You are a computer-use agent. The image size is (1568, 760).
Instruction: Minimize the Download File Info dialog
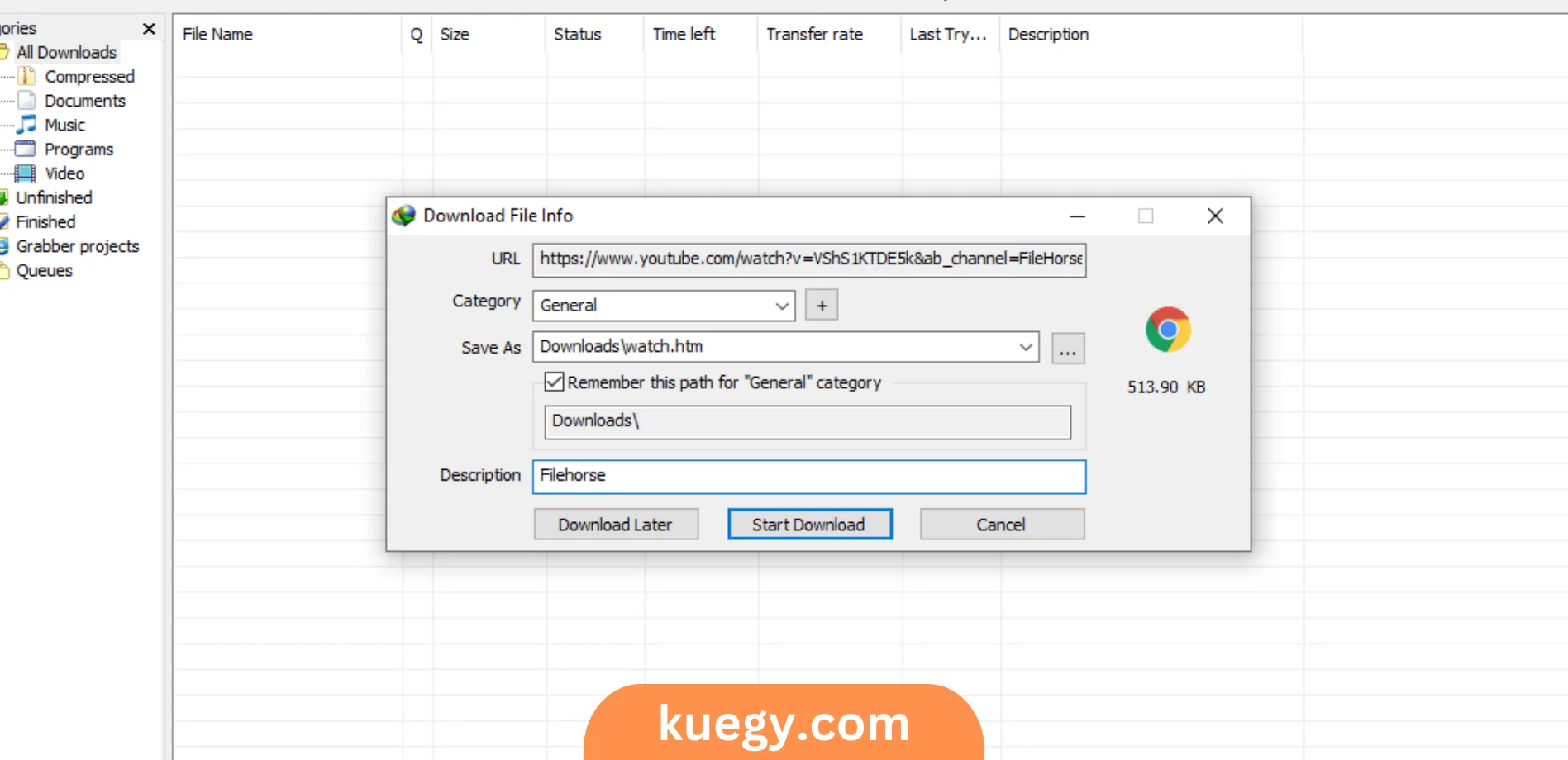click(1078, 216)
